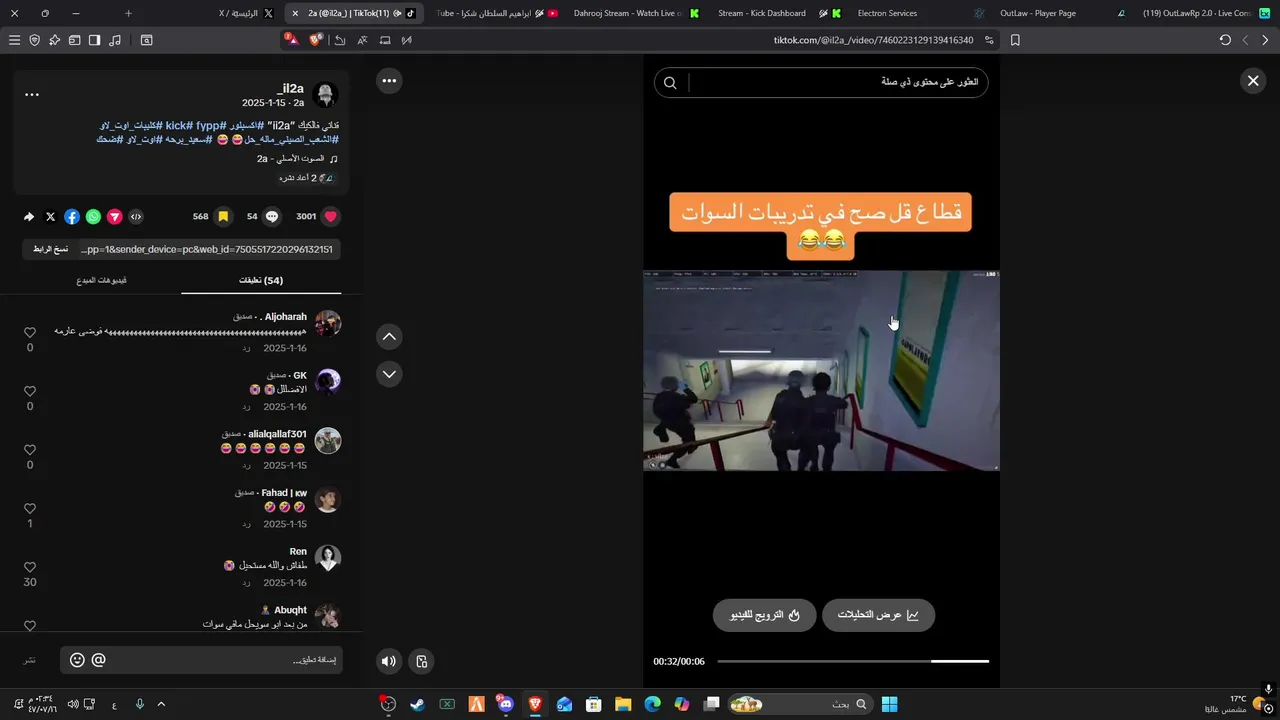Open a new browser tab
Viewport: 1280px width, 720px height.
click(x=128, y=13)
